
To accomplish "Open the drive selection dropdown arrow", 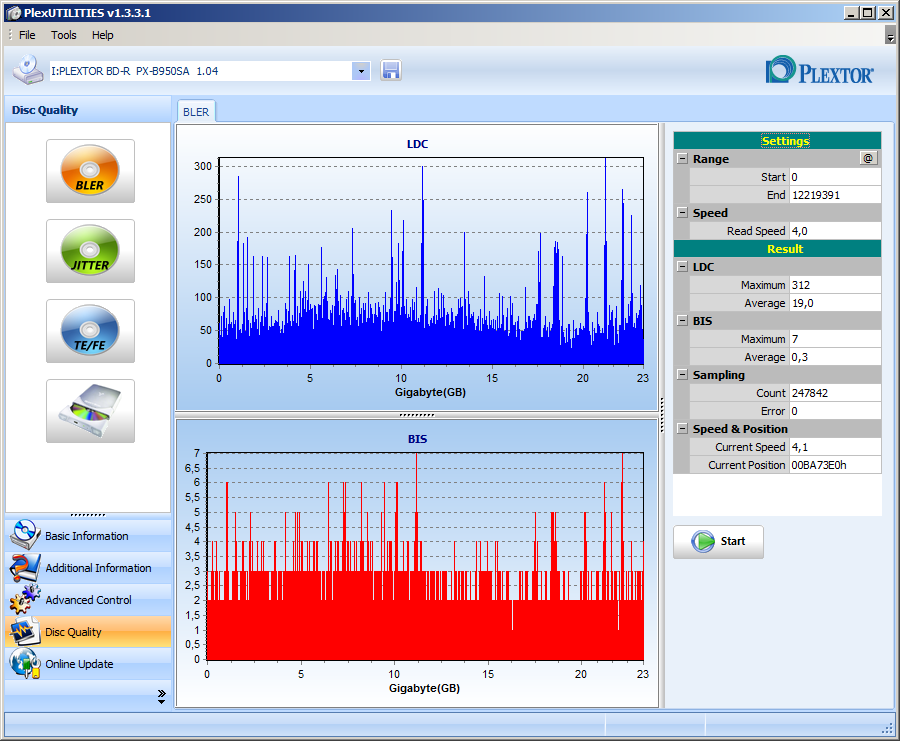I will click(x=361, y=71).
